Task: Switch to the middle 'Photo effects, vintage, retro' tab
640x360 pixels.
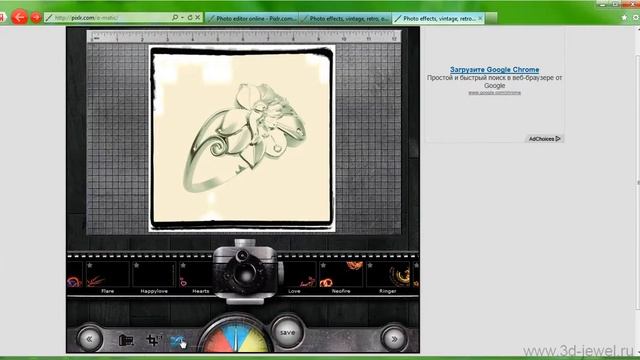Action: 345,18
